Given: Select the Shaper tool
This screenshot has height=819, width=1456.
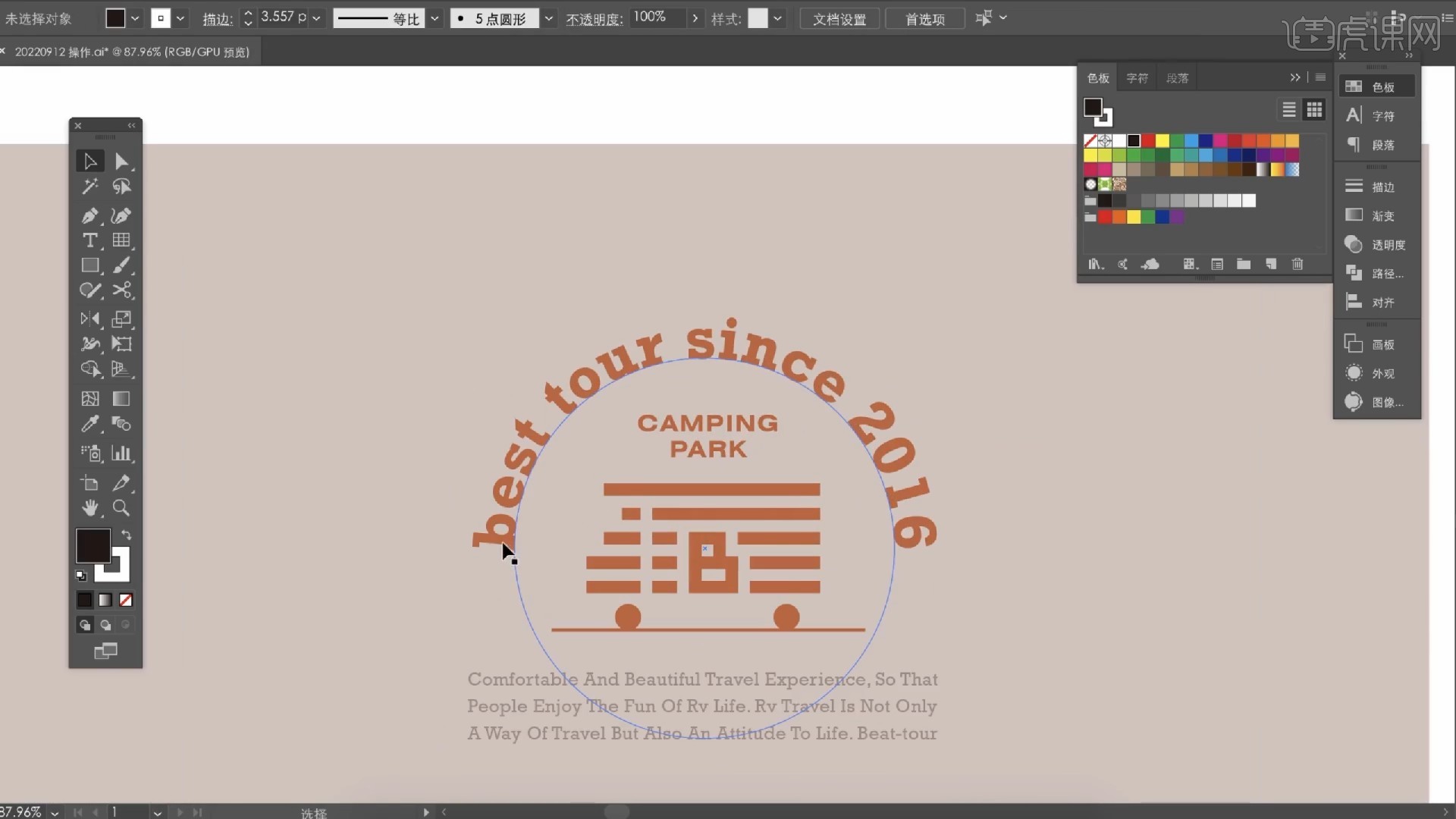Looking at the screenshot, I should tap(90, 290).
